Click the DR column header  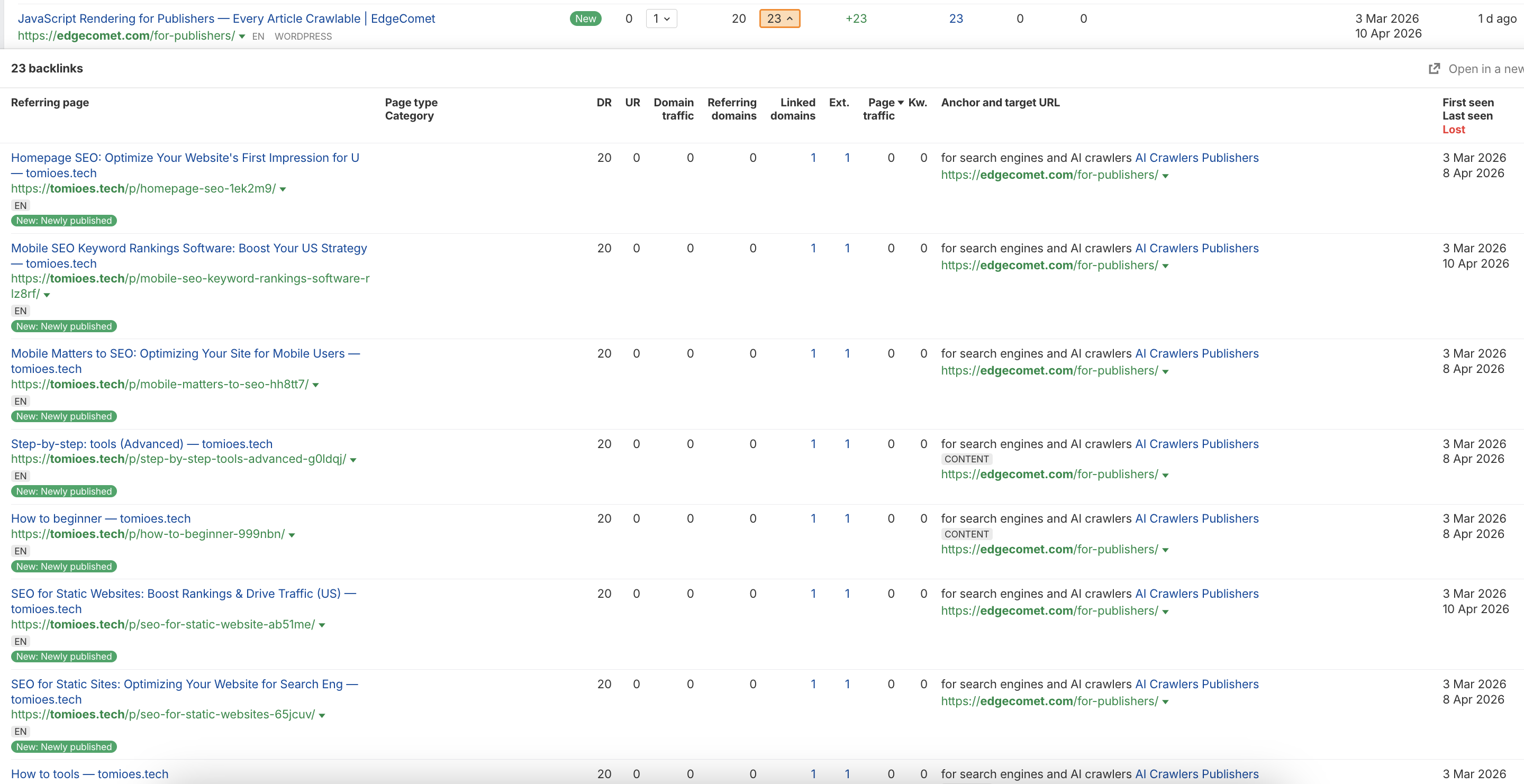pyautogui.click(x=603, y=103)
